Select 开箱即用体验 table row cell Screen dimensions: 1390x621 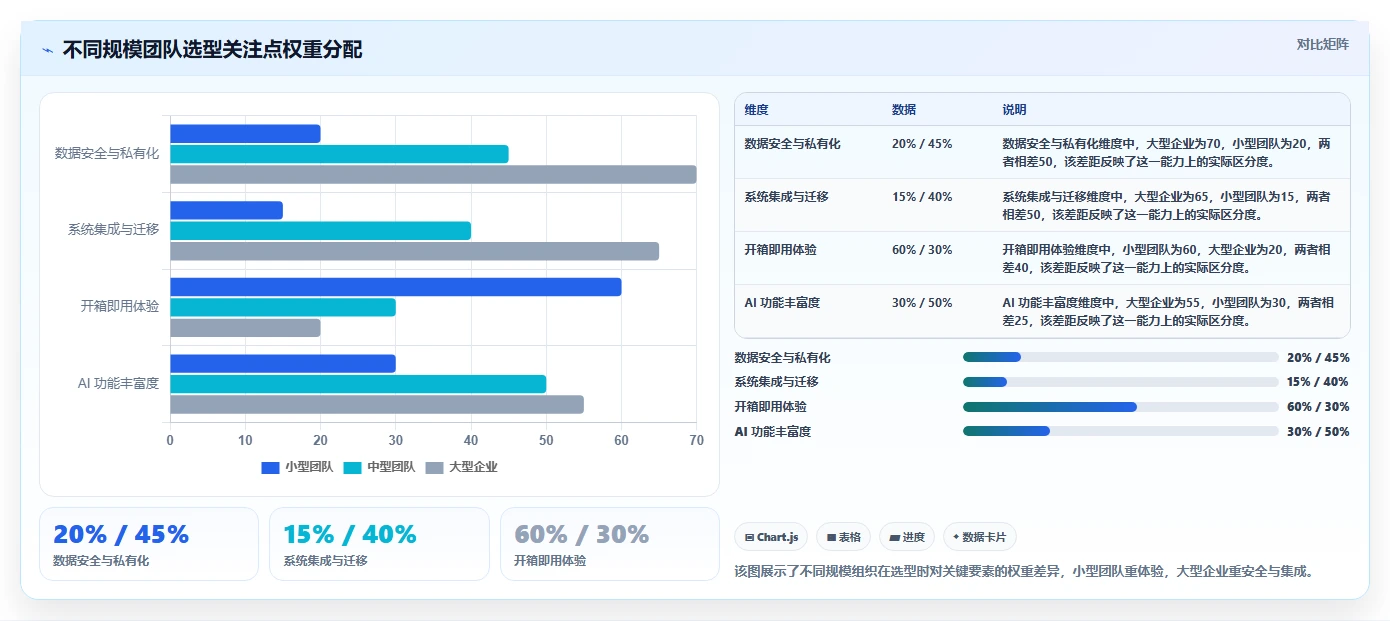(781, 250)
